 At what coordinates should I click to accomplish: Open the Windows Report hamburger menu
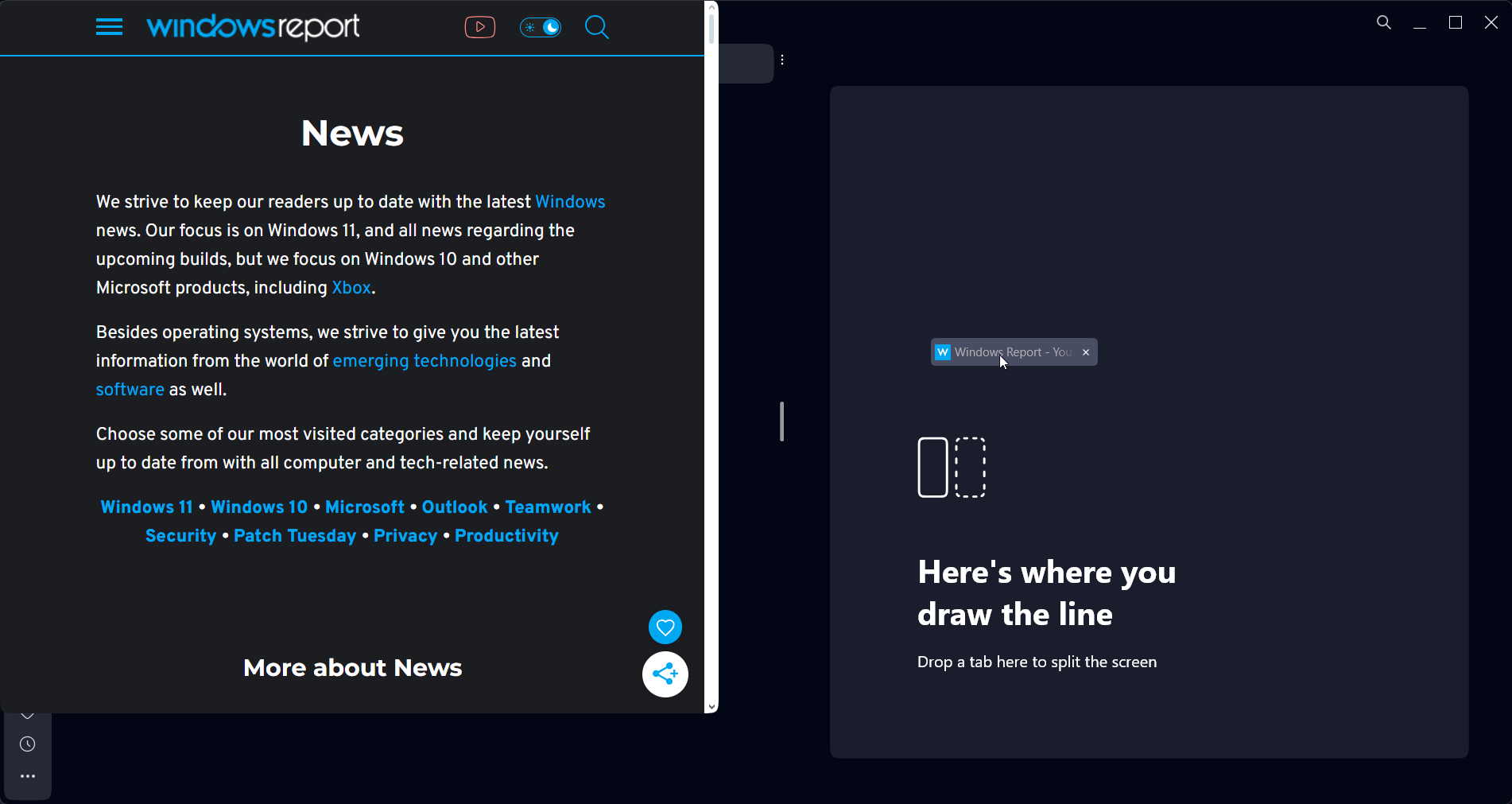(109, 27)
